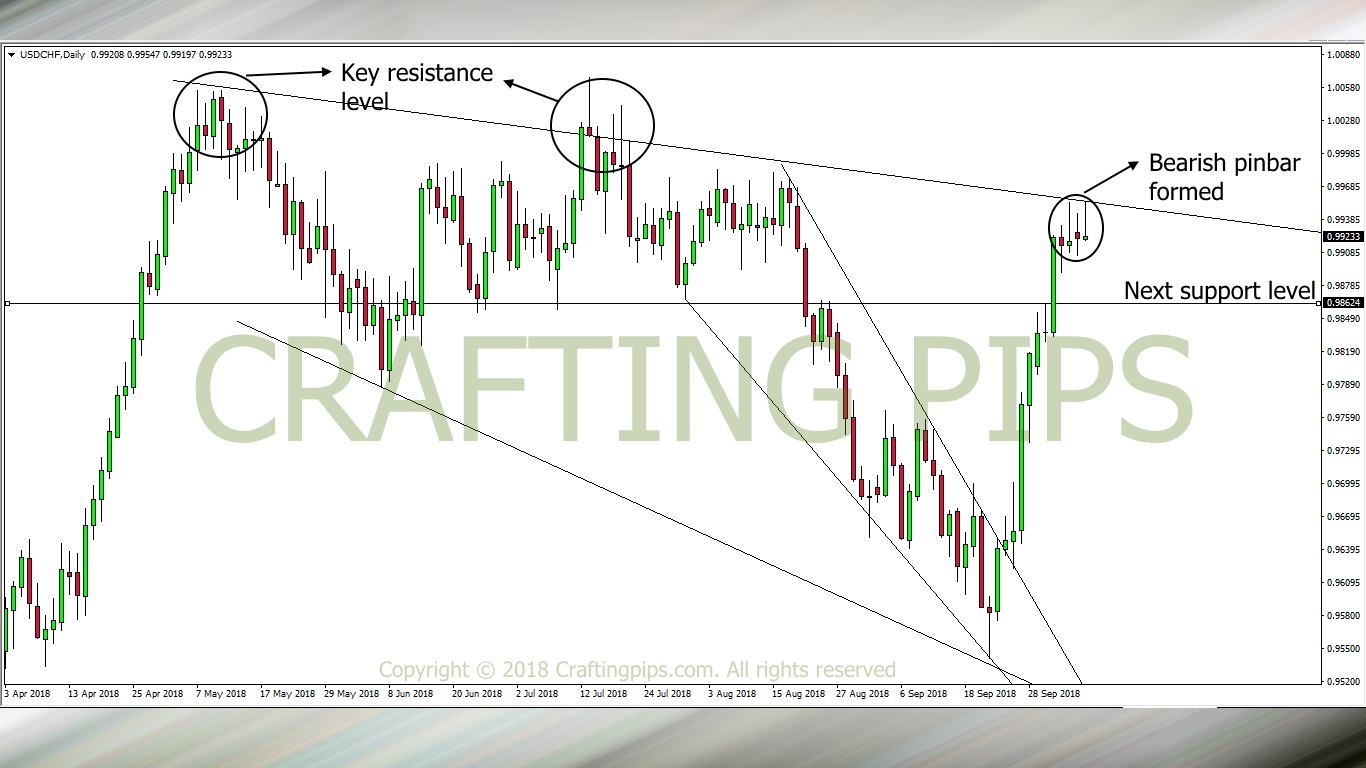Click the 0.98490 price axis label

tap(1343, 319)
